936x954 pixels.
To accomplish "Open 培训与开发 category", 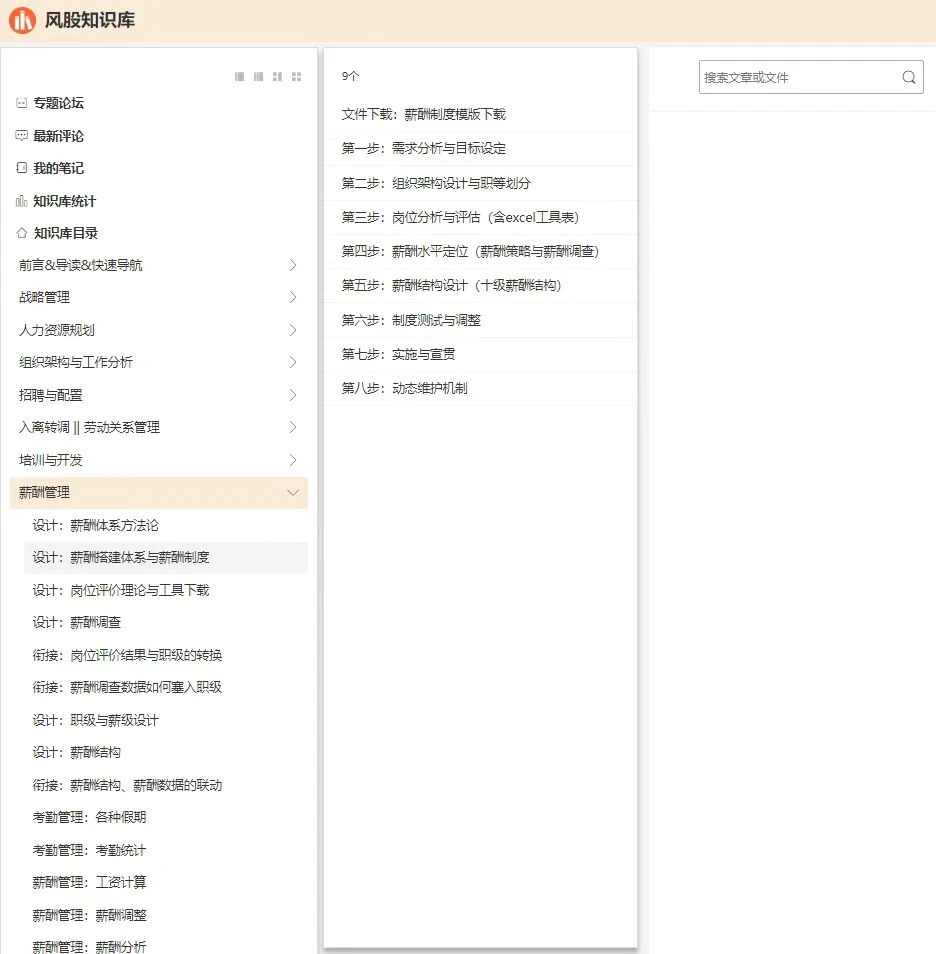I will (x=51, y=460).
